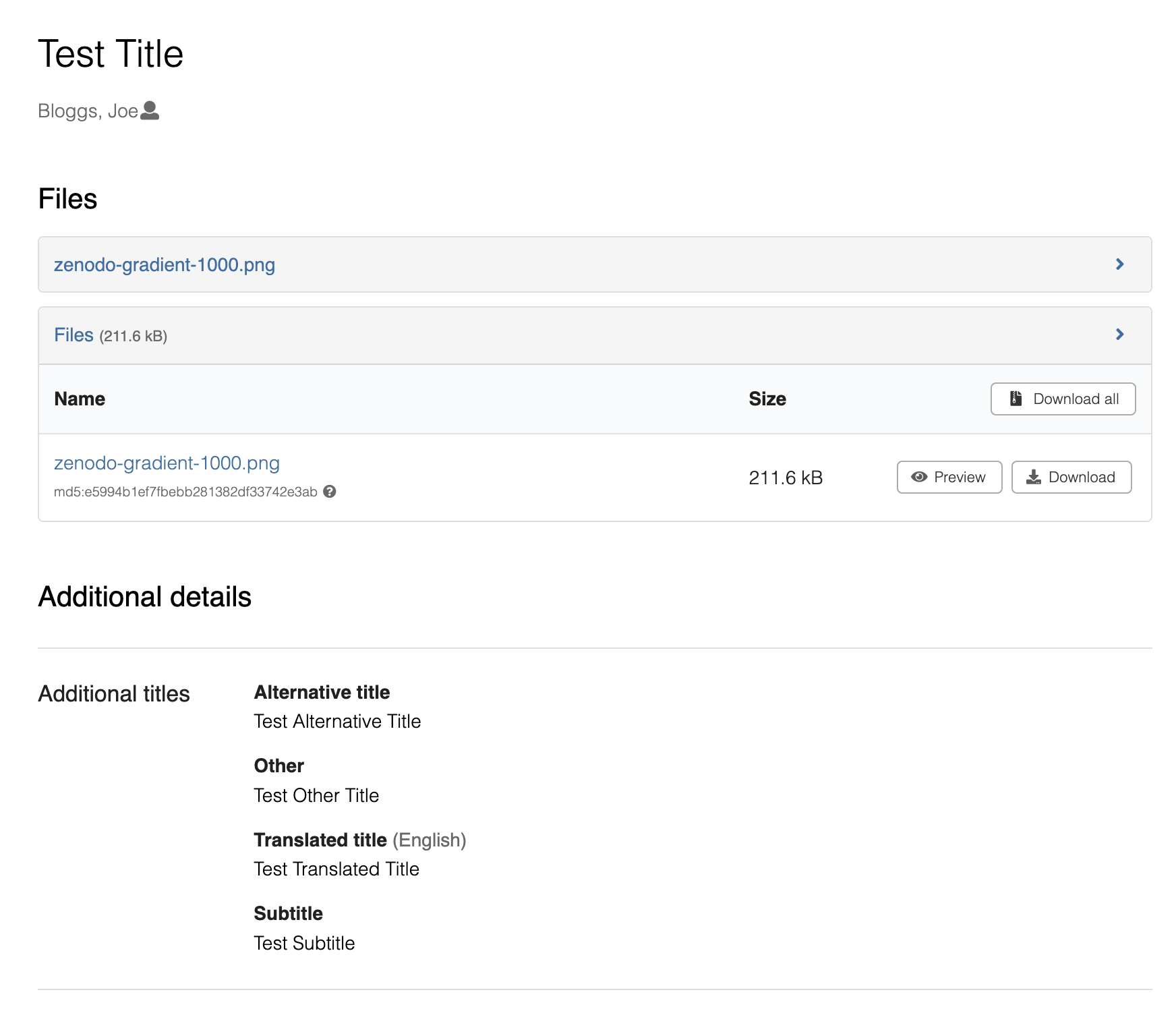Click the archive file icon in Download all
The image size is (1176, 1009).
coord(1016,399)
